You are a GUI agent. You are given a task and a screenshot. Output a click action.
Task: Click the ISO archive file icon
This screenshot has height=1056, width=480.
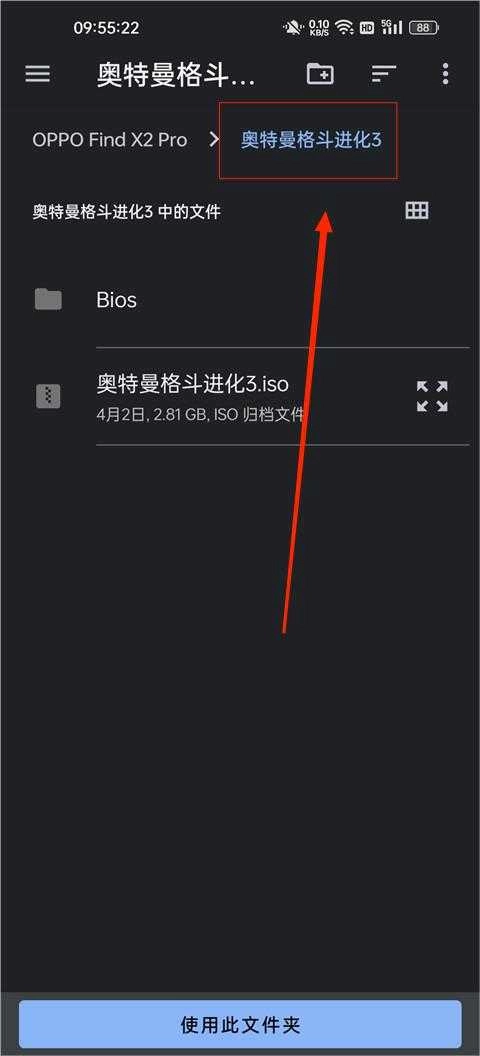(x=48, y=396)
